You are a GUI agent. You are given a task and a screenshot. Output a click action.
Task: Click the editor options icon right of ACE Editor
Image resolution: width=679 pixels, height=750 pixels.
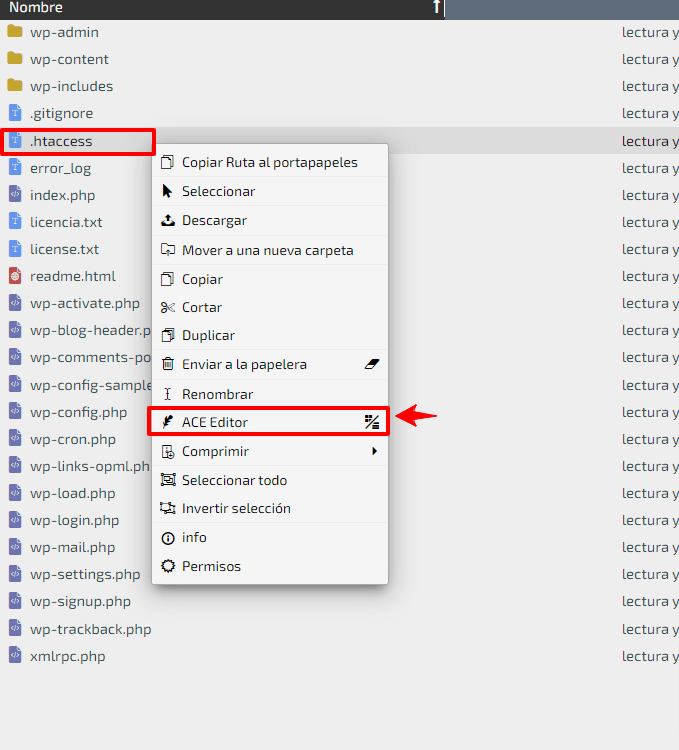[372, 422]
